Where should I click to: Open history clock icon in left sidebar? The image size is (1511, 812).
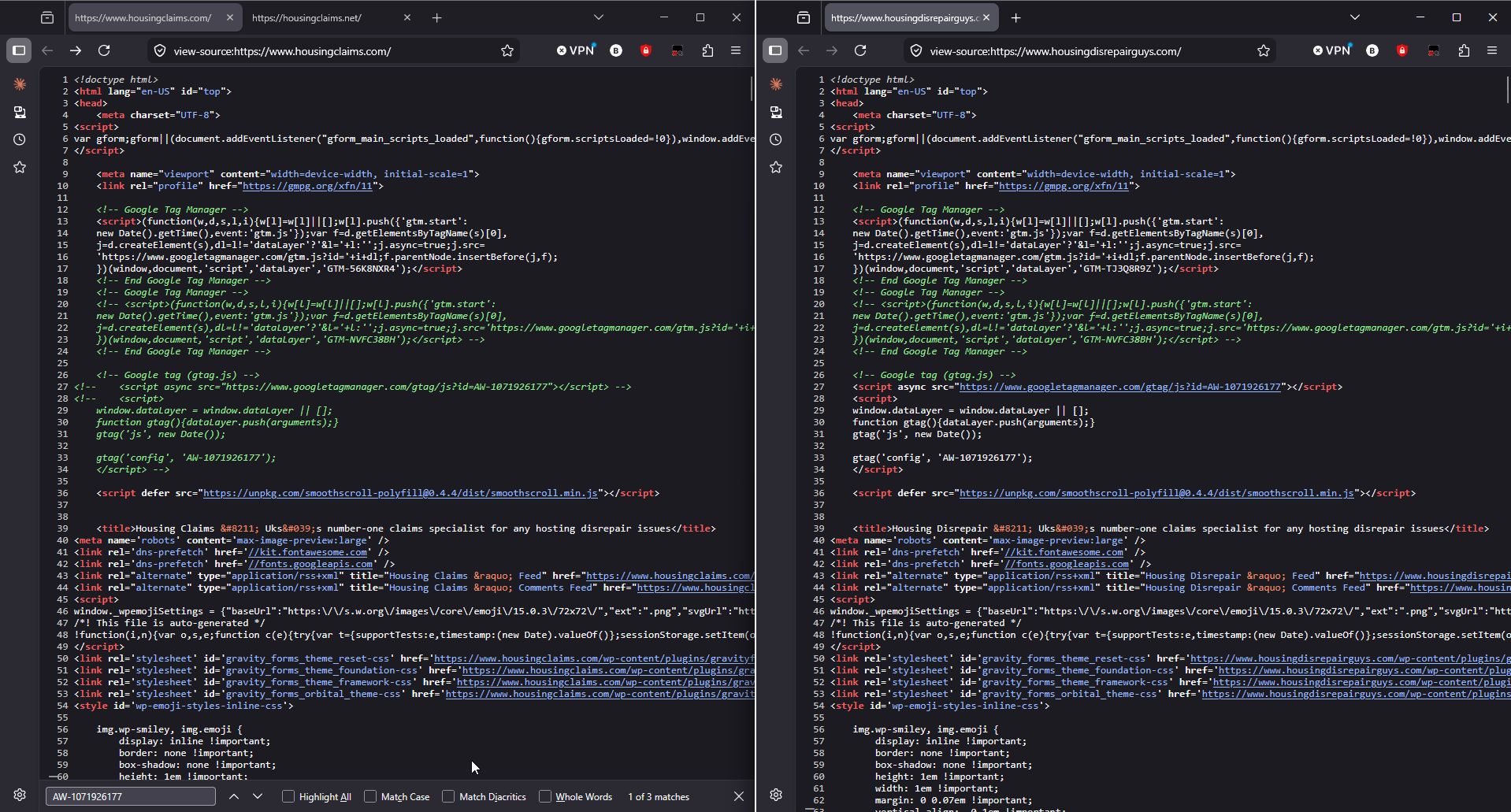pos(20,139)
